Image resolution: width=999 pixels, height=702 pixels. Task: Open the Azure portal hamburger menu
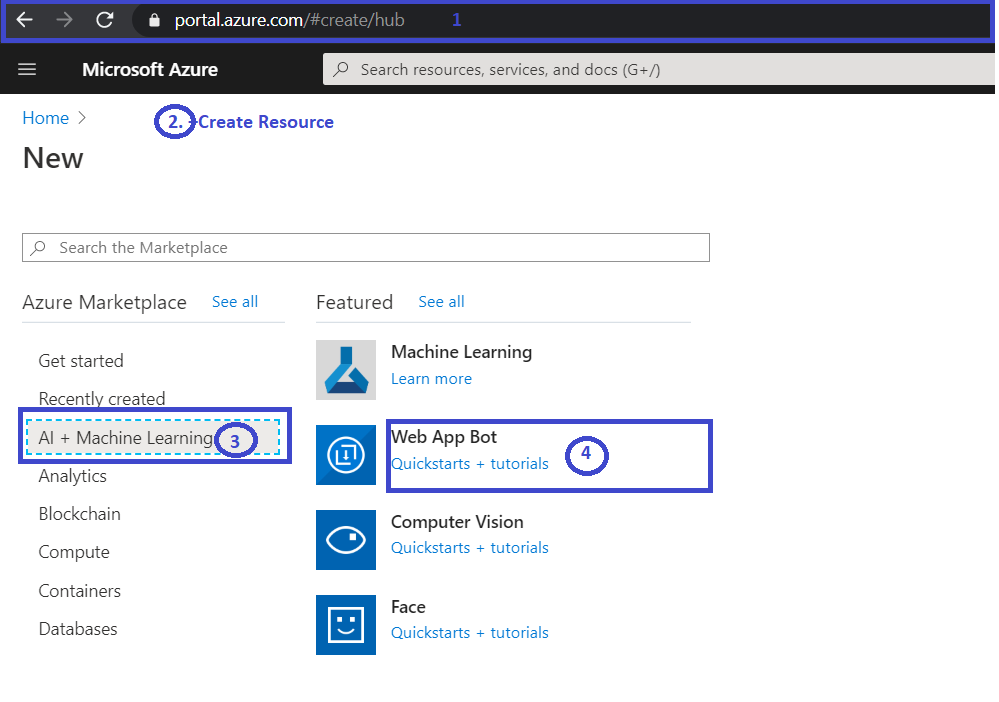coord(26,69)
